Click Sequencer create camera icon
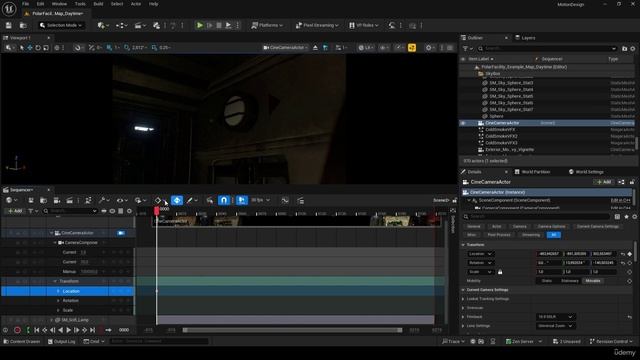The image size is (640, 360). point(57,200)
